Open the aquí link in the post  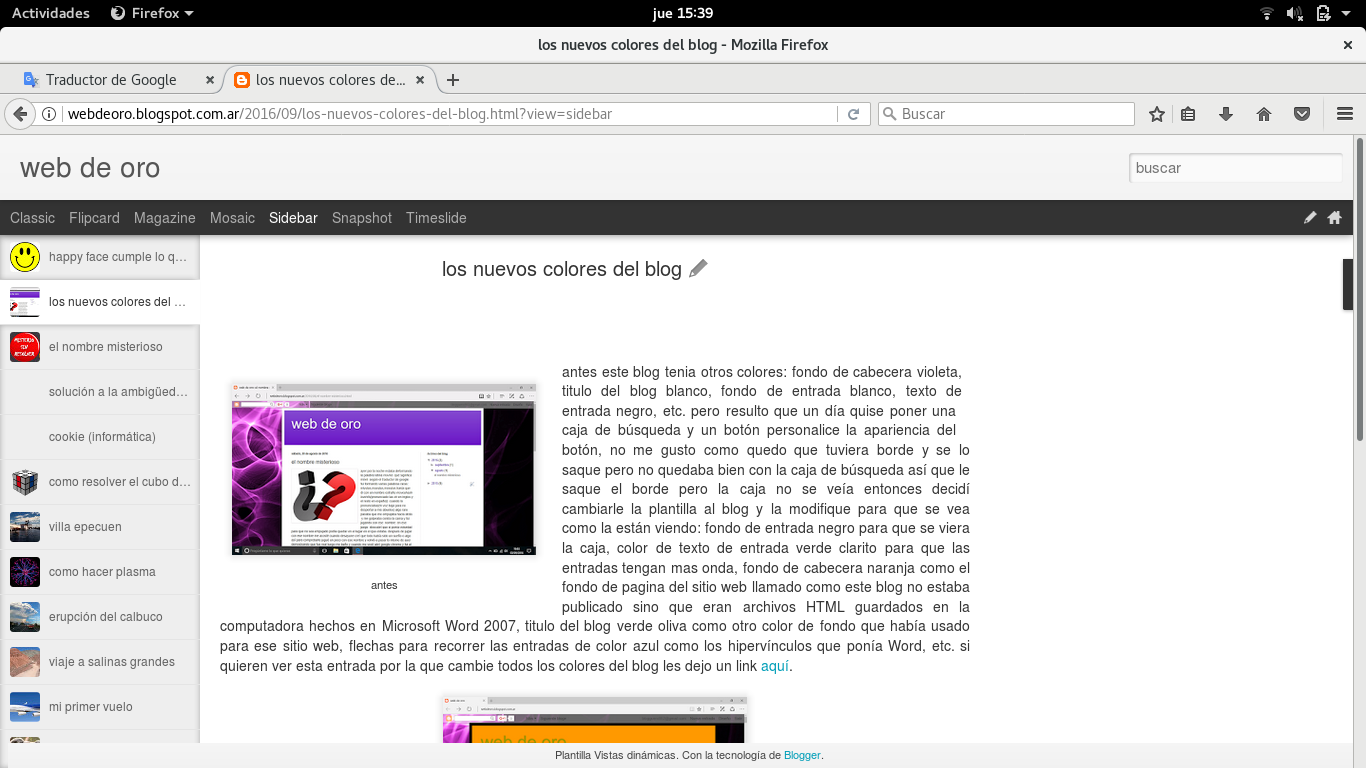775,666
